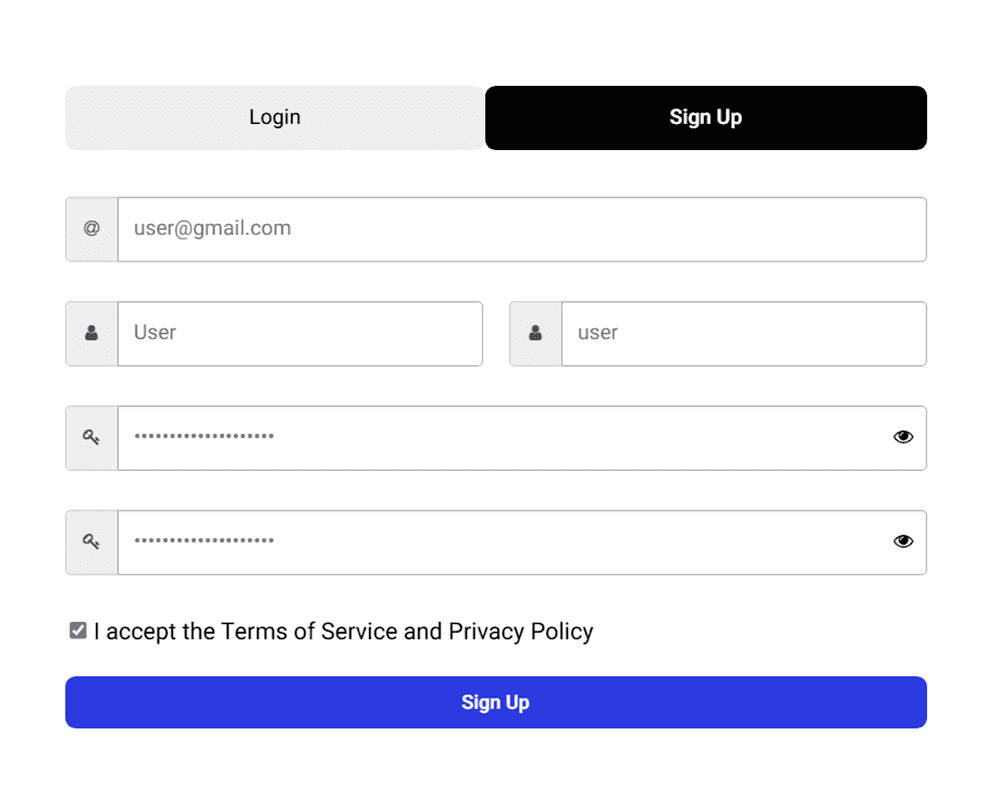Switch to the Login tab
Image resolution: width=1000 pixels, height=798 pixels.
(275, 118)
